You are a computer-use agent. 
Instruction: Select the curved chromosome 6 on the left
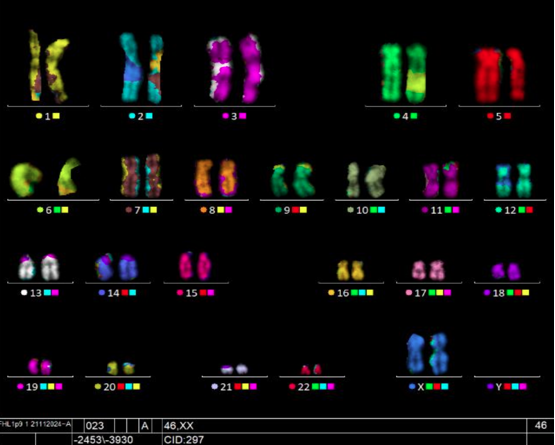25,179
